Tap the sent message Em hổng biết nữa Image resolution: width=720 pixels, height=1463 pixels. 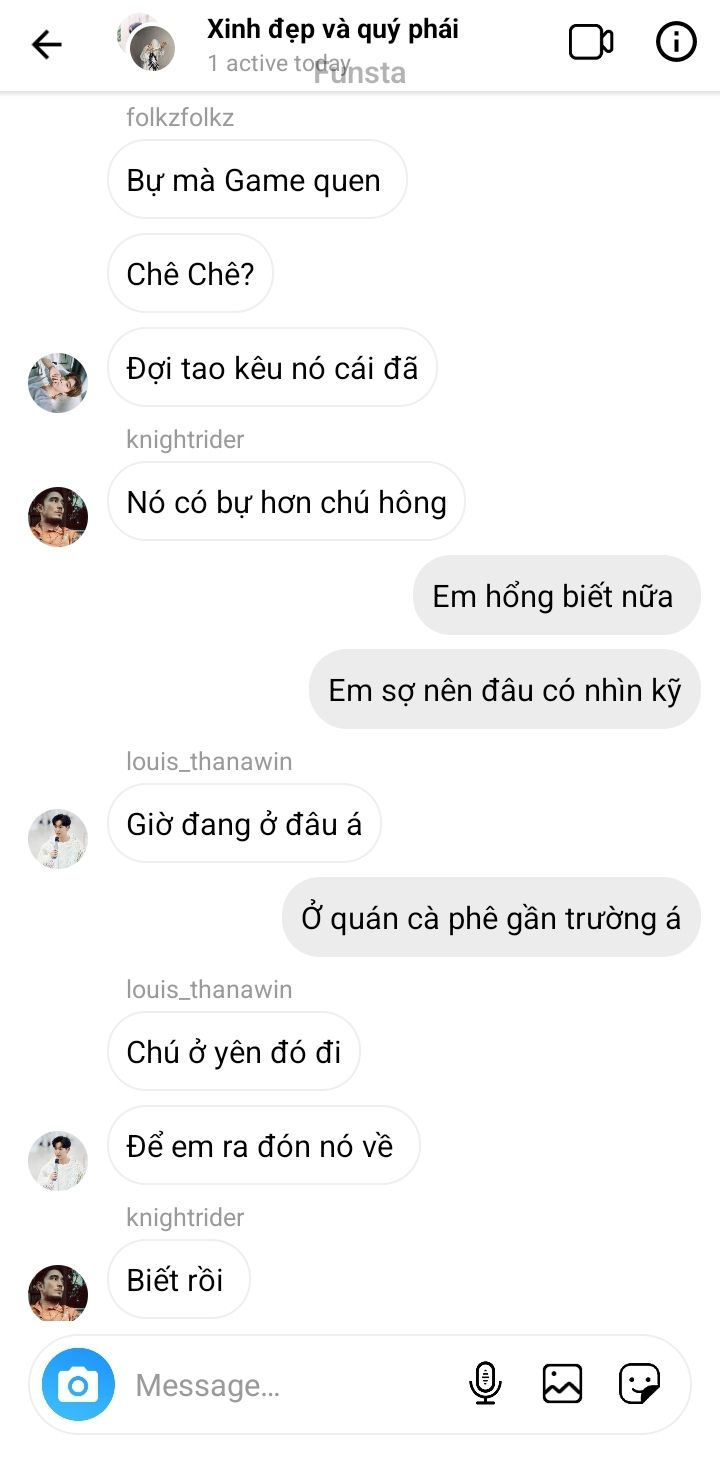coord(557,596)
